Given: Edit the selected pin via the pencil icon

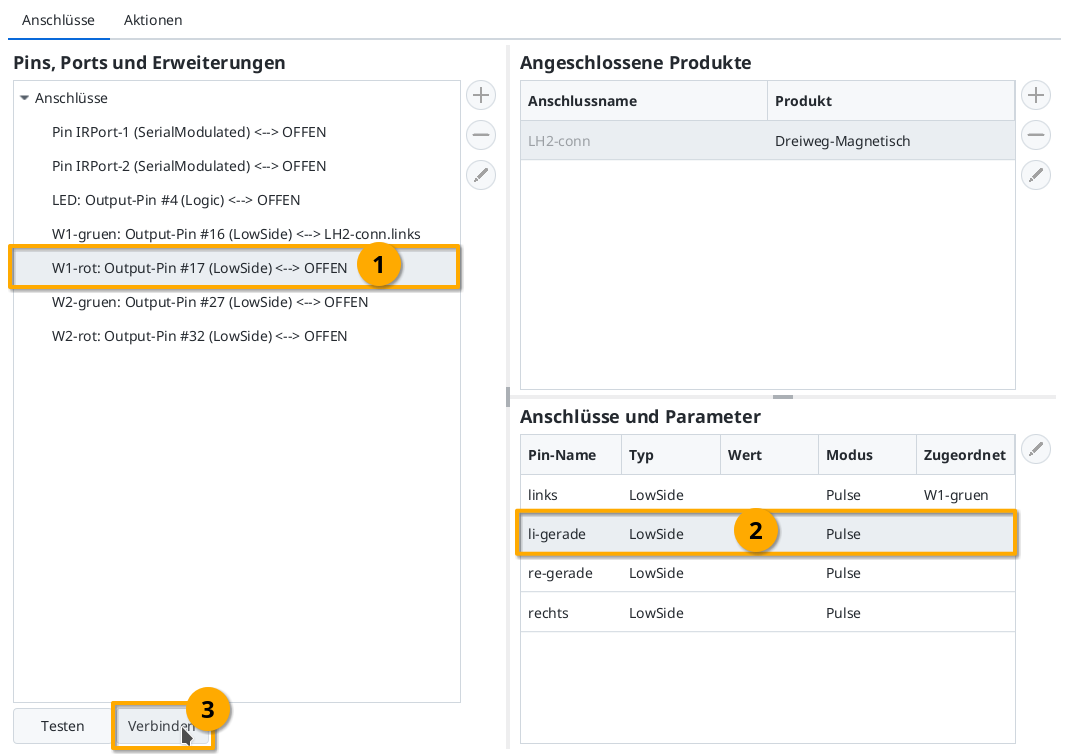Looking at the screenshot, I should click(x=480, y=175).
